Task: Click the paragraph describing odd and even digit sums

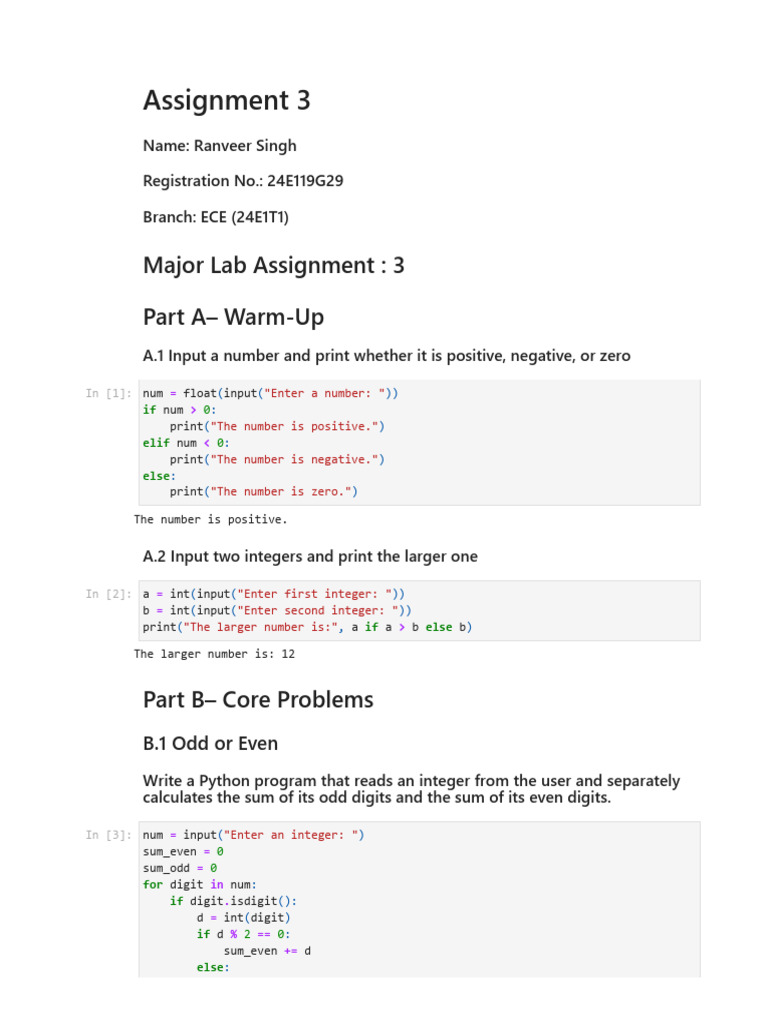Action: [x=411, y=789]
